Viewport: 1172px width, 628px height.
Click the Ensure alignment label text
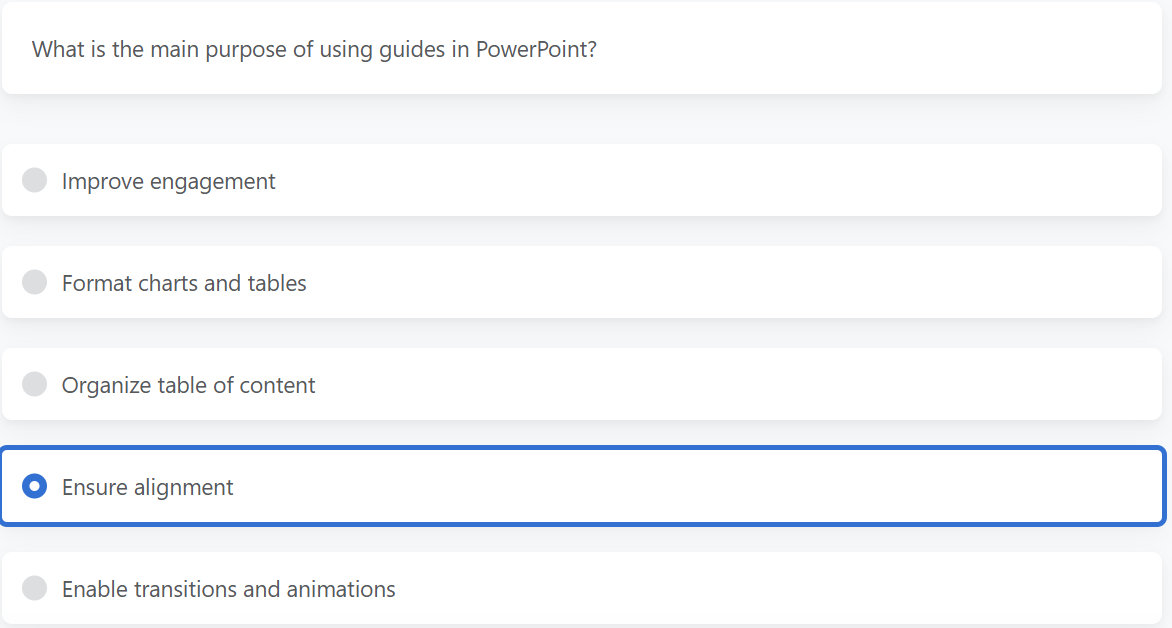pos(148,487)
